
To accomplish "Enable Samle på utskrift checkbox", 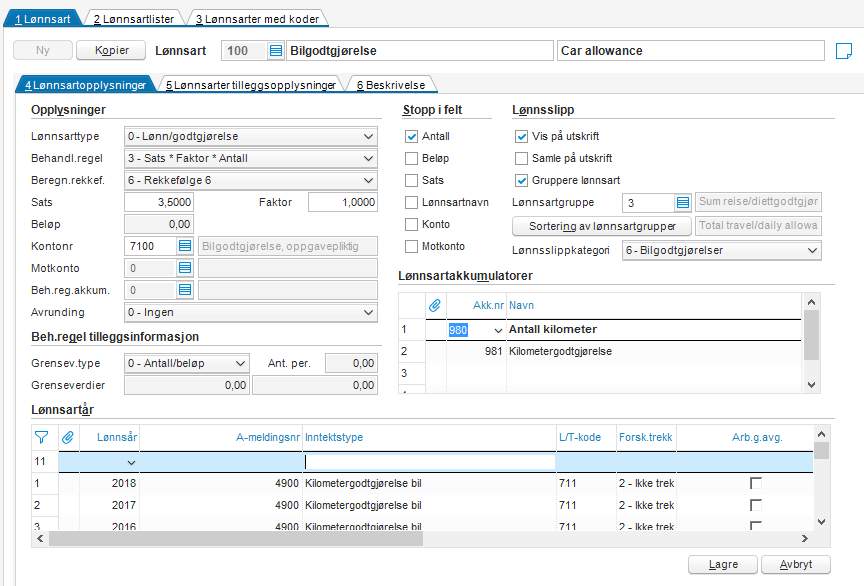I will [x=521, y=159].
